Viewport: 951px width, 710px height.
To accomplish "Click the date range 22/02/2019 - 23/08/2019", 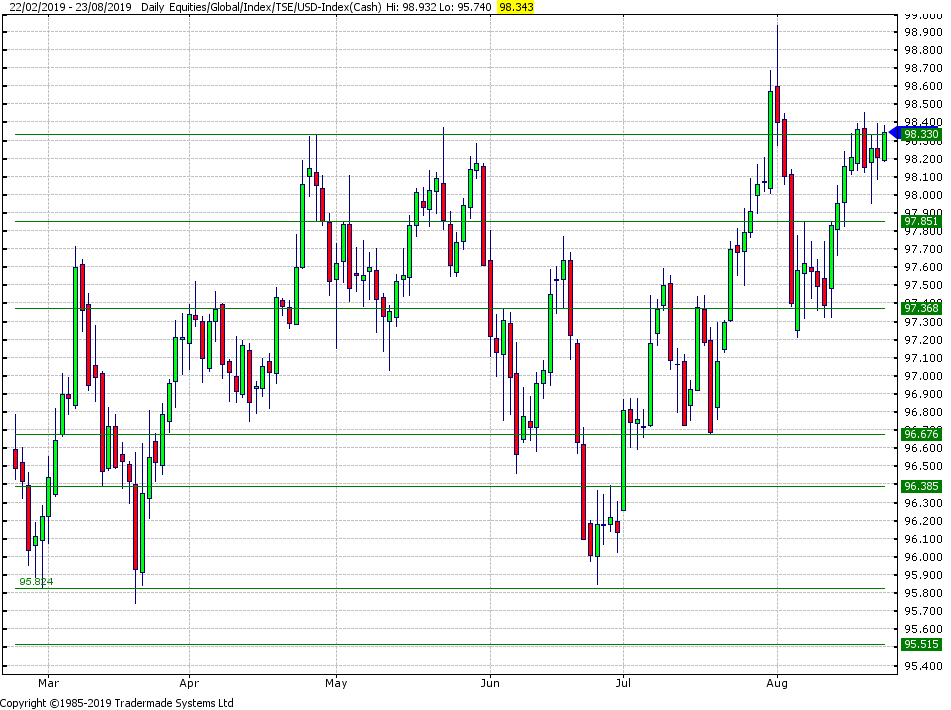I will (66, 7).
